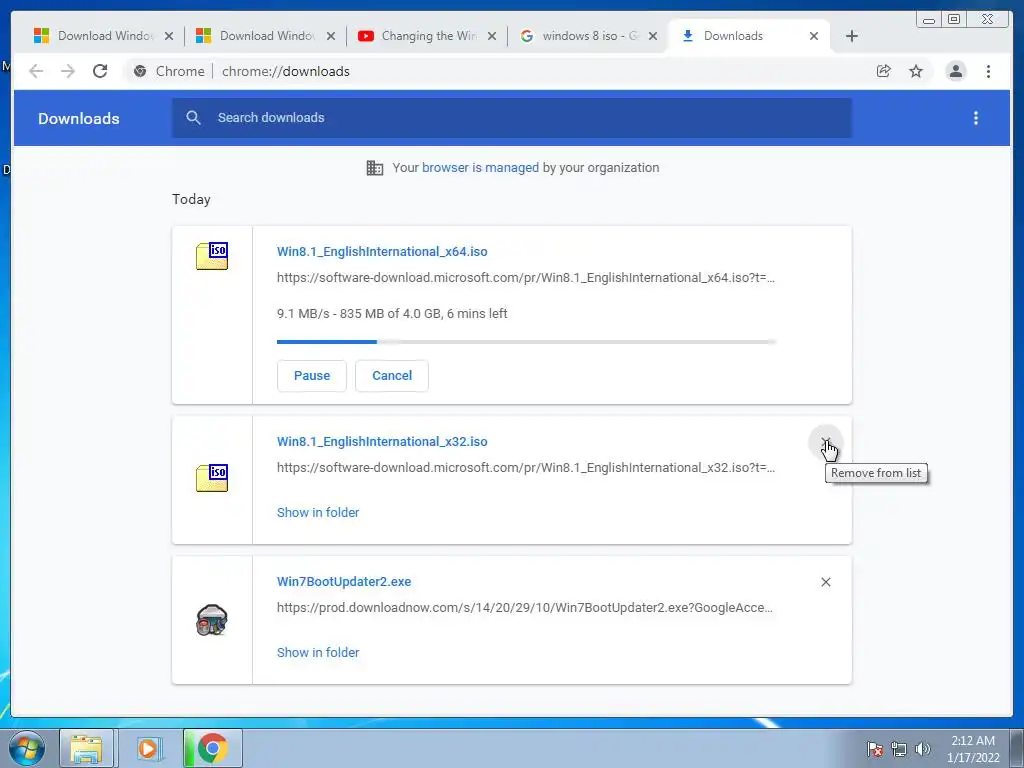Viewport: 1024px width, 768px height.
Task: Close the second Download Windows tab
Action: coord(331,36)
